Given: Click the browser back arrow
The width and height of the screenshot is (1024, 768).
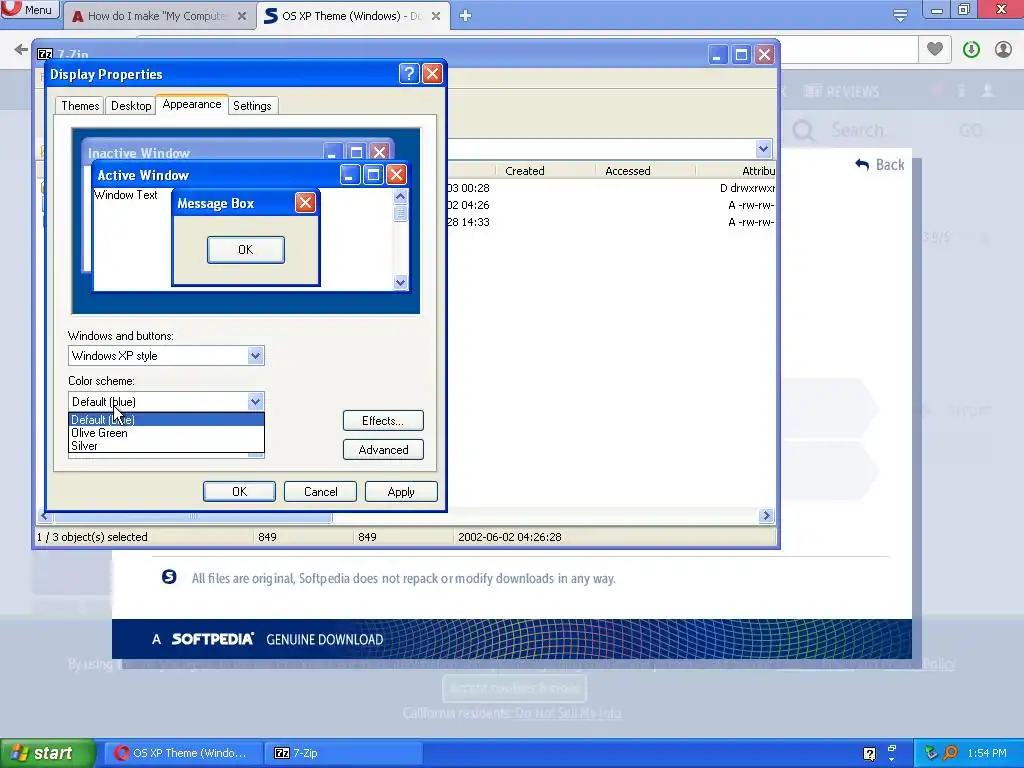Looking at the screenshot, I should tap(21, 49).
